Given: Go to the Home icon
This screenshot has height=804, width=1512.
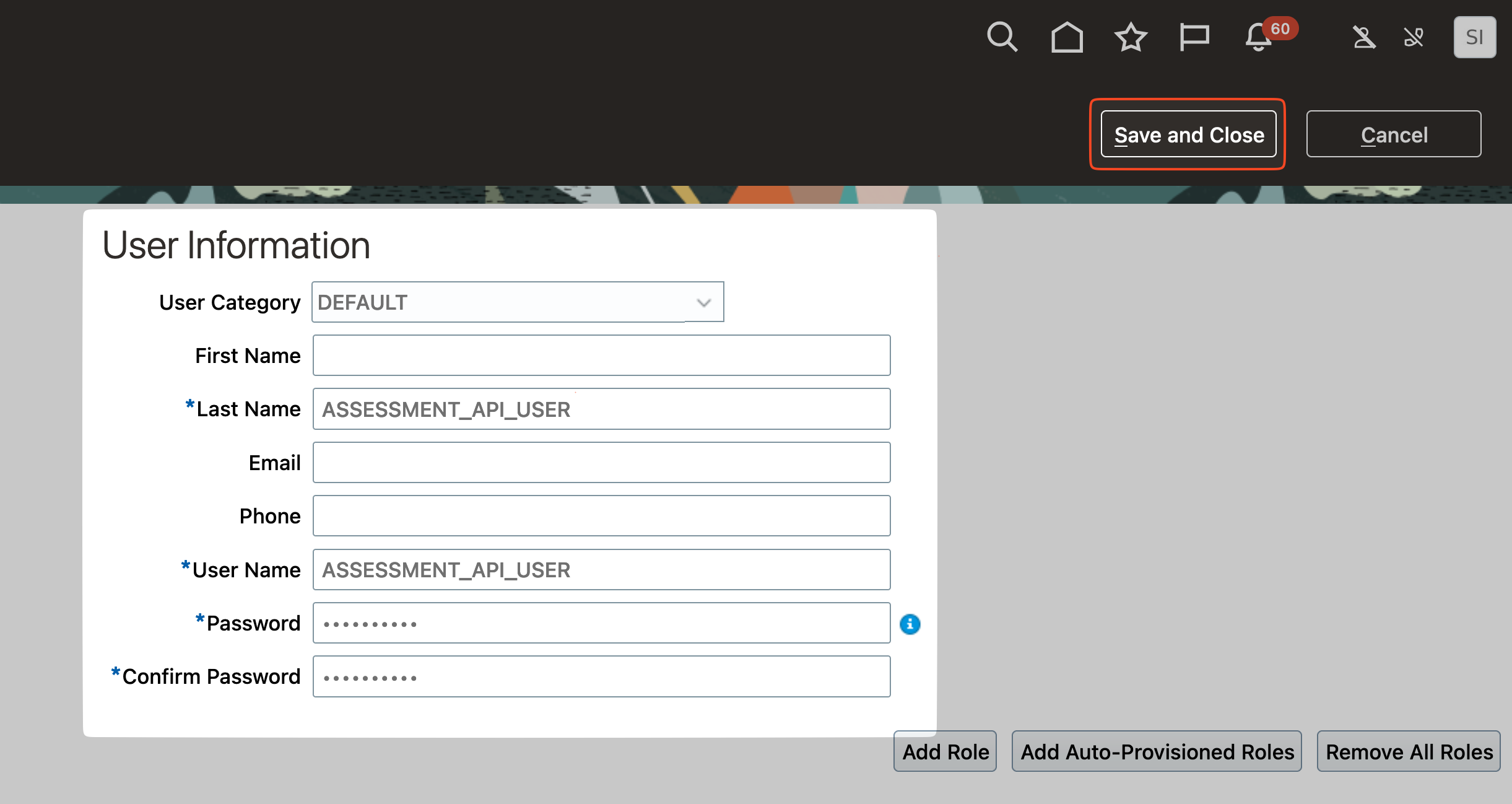Looking at the screenshot, I should point(1067,37).
